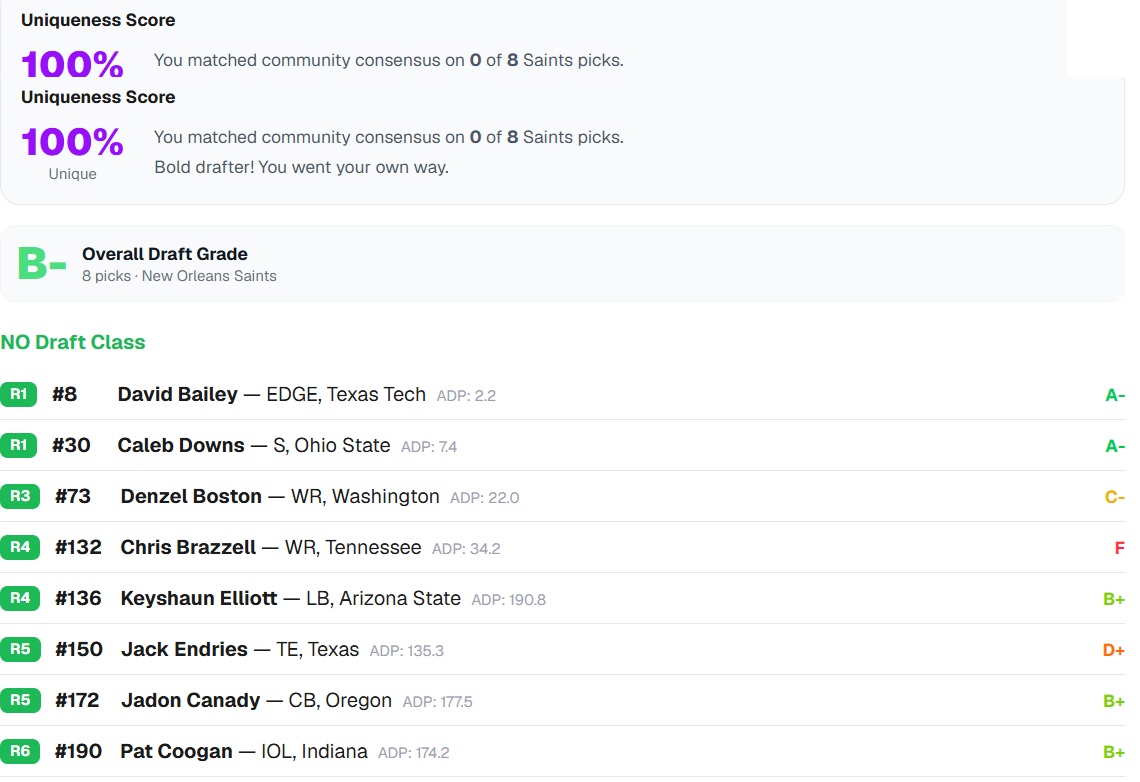Click 'Bold drafter! You went your own way.'
This screenshot has height=782, width=1140.
(302, 167)
